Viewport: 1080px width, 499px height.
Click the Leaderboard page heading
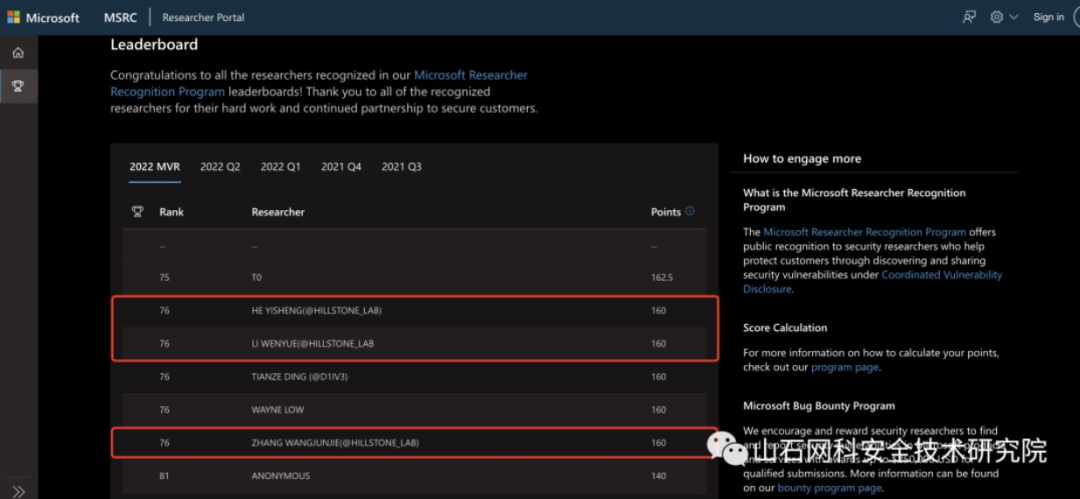point(154,45)
